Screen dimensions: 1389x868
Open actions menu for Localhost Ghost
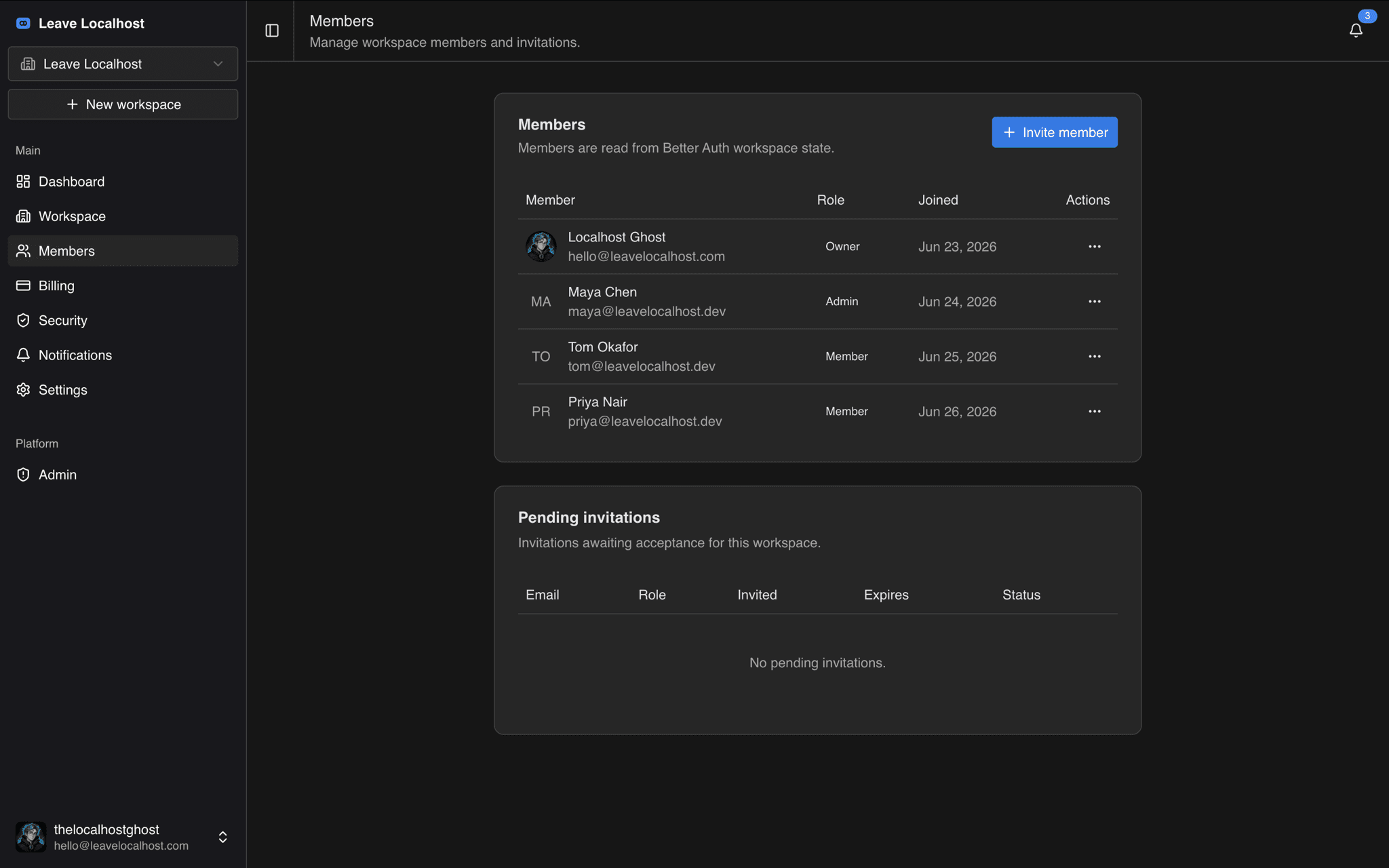[1094, 246]
